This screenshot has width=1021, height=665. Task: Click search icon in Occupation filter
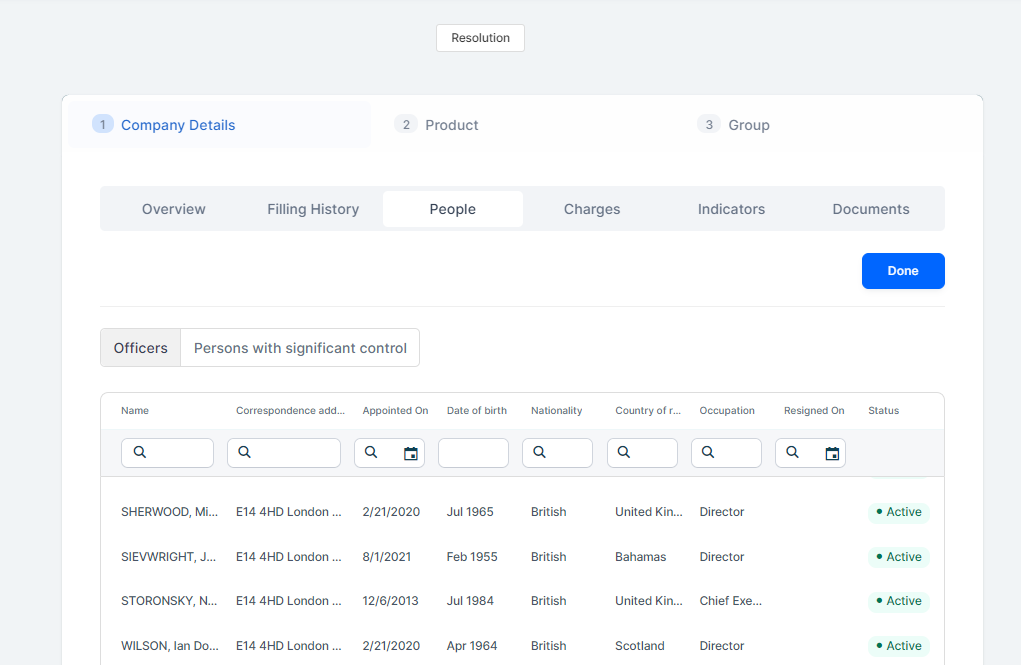708,452
